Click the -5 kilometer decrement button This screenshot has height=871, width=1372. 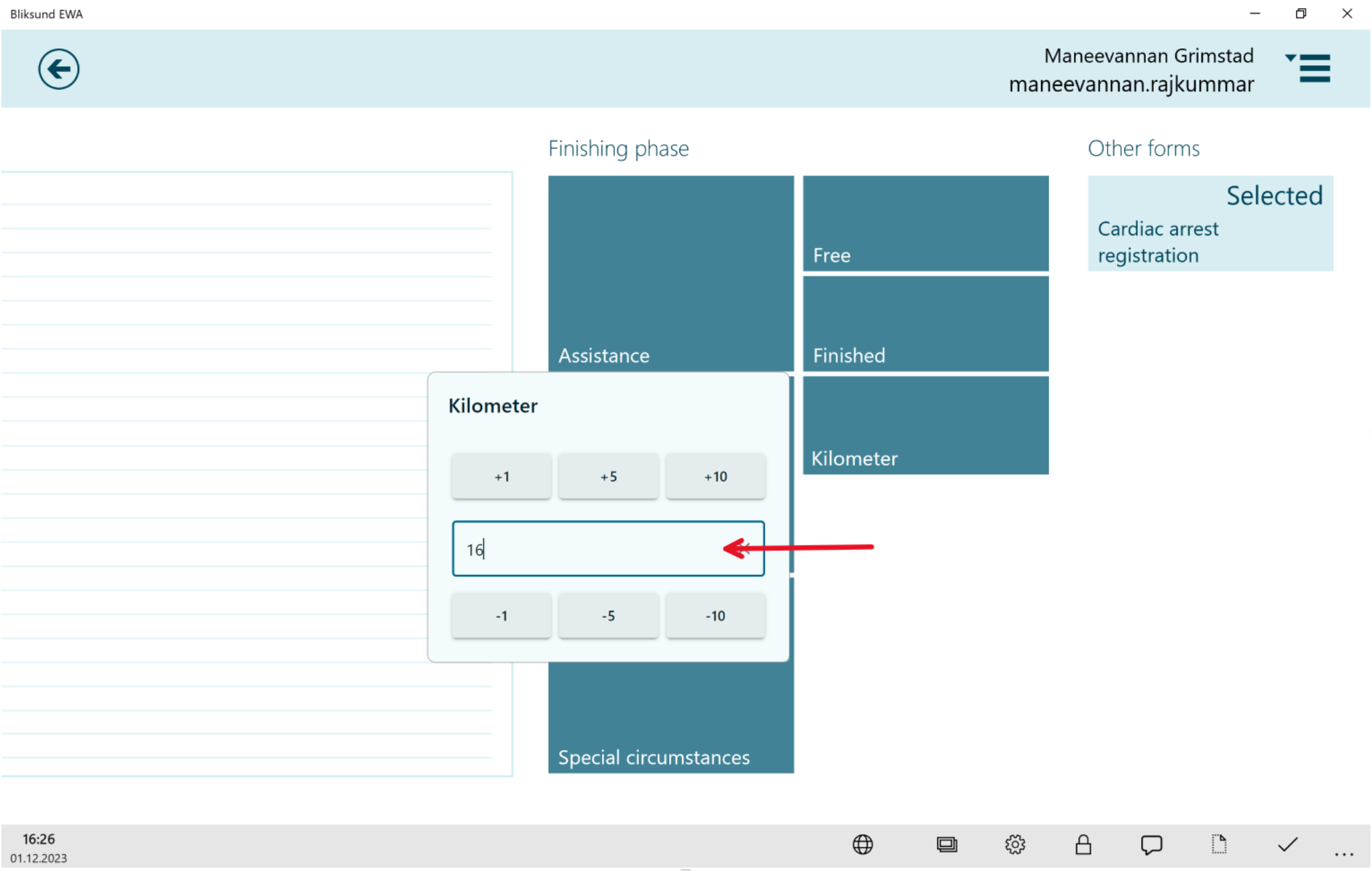tap(608, 614)
